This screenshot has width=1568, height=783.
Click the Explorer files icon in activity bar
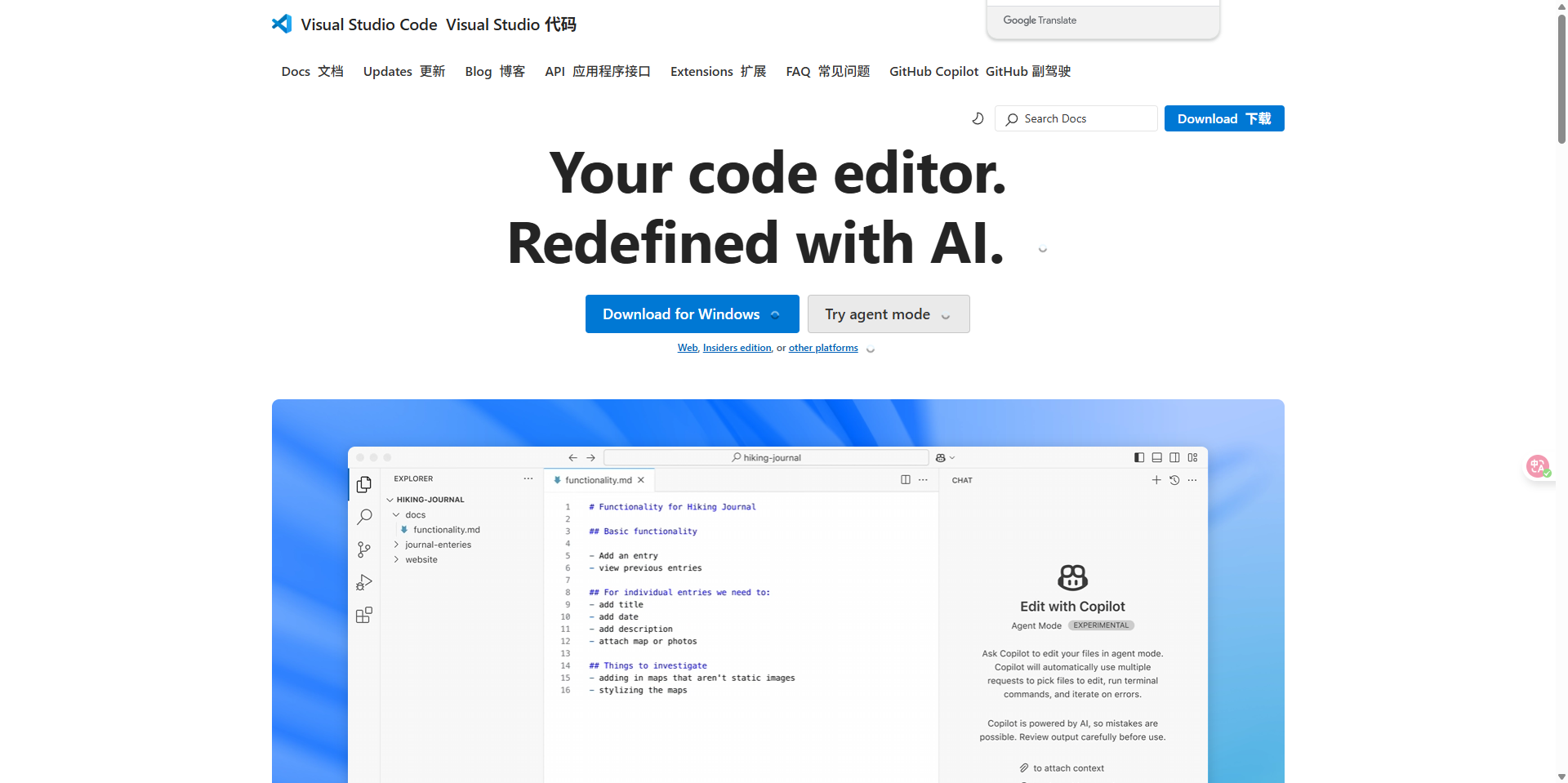click(364, 484)
